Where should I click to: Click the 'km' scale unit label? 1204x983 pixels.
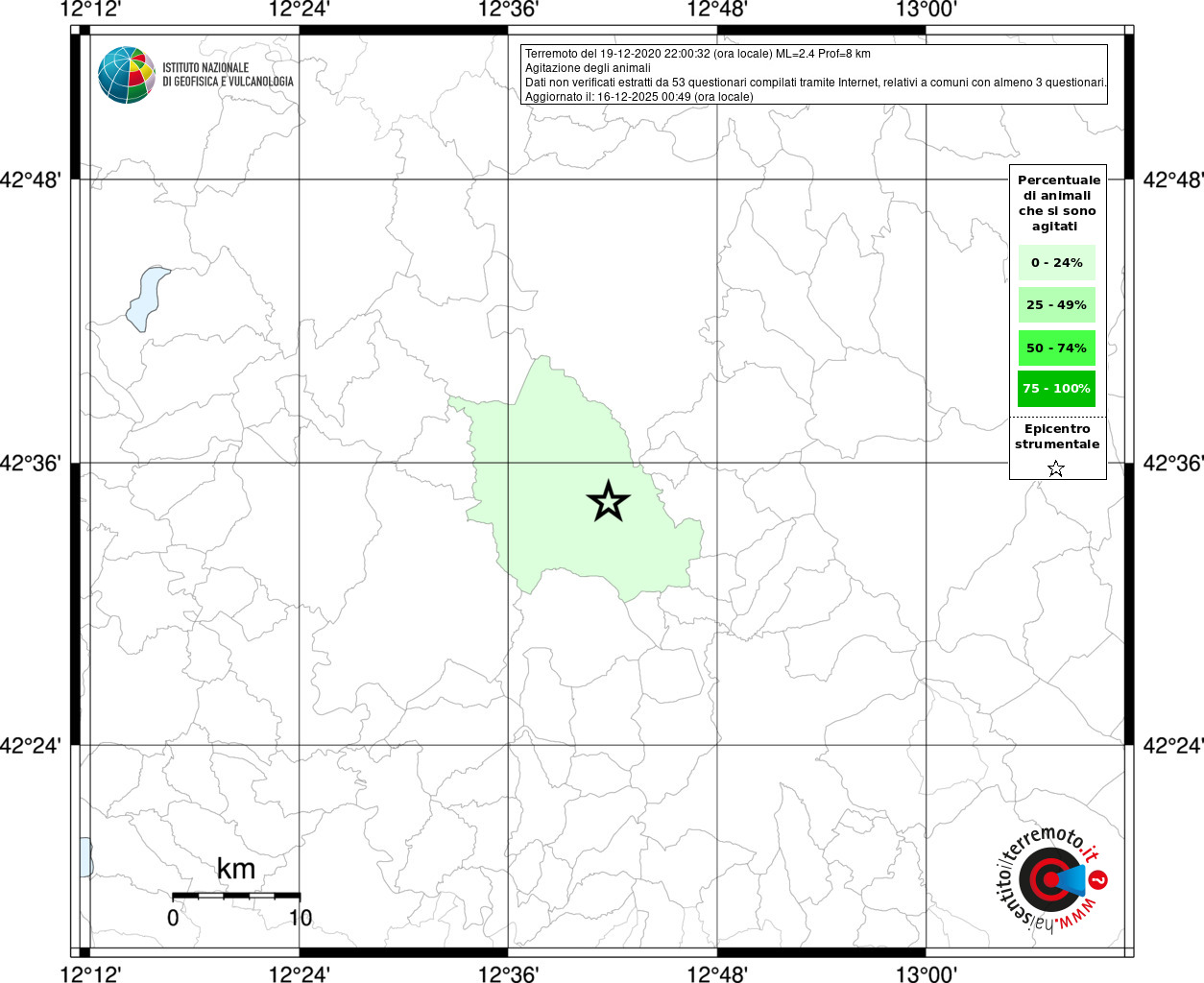point(236,869)
